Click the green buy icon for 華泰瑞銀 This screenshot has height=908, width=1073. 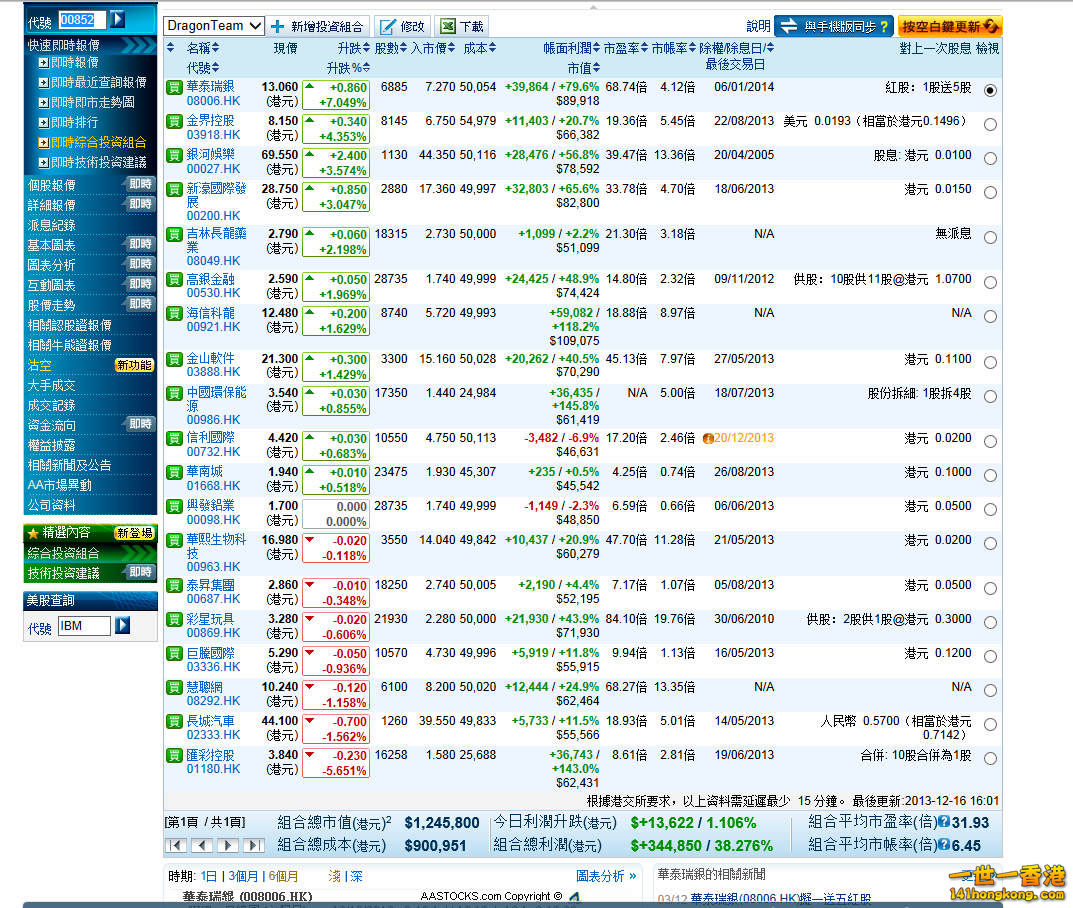coord(174,87)
